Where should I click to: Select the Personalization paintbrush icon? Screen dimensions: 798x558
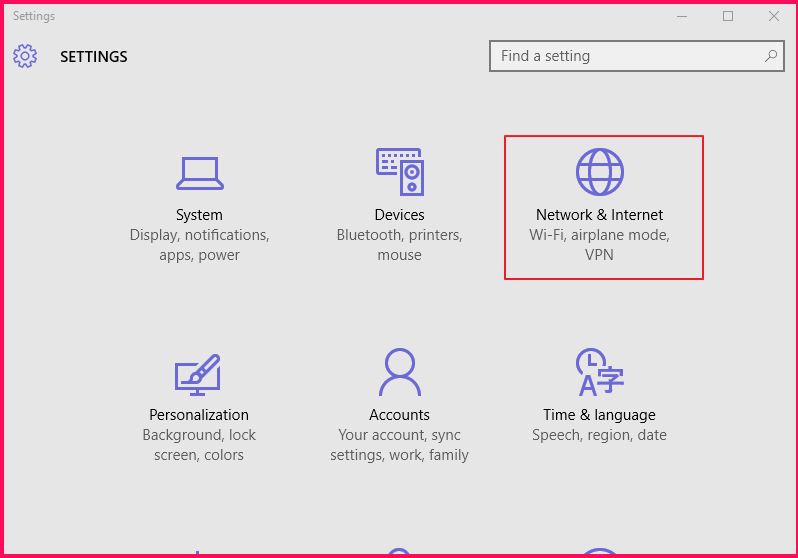(x=198, y=373)
